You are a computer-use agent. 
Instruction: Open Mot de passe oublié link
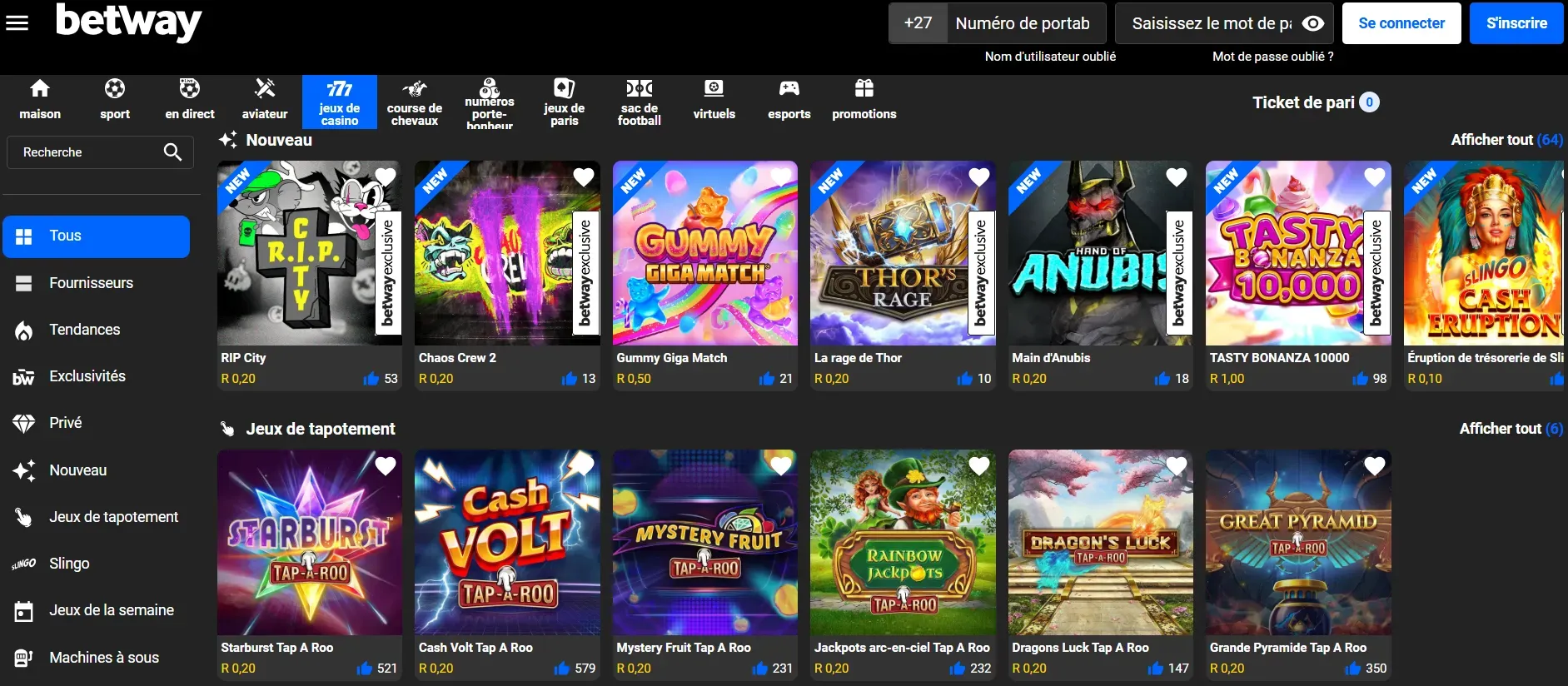1272,57
